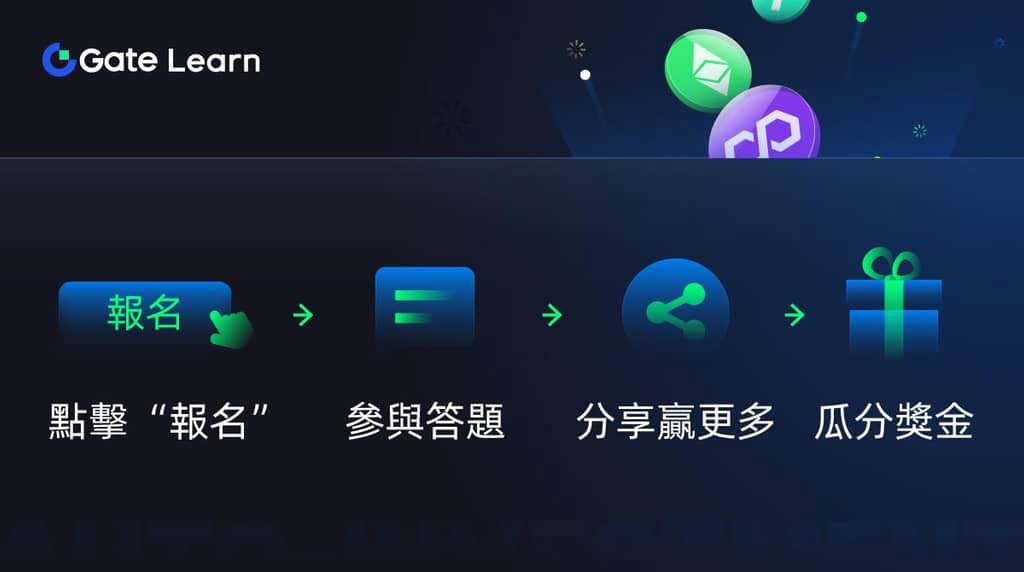Click the Gate Learn logo icon

click(59, 60)
